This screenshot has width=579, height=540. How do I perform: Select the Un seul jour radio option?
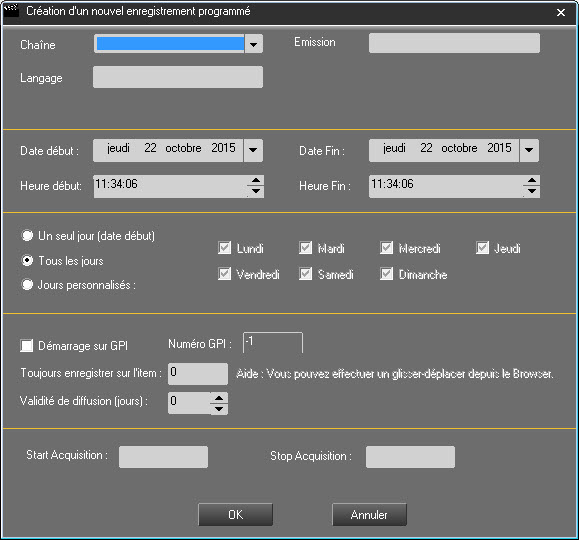(27, 236)
